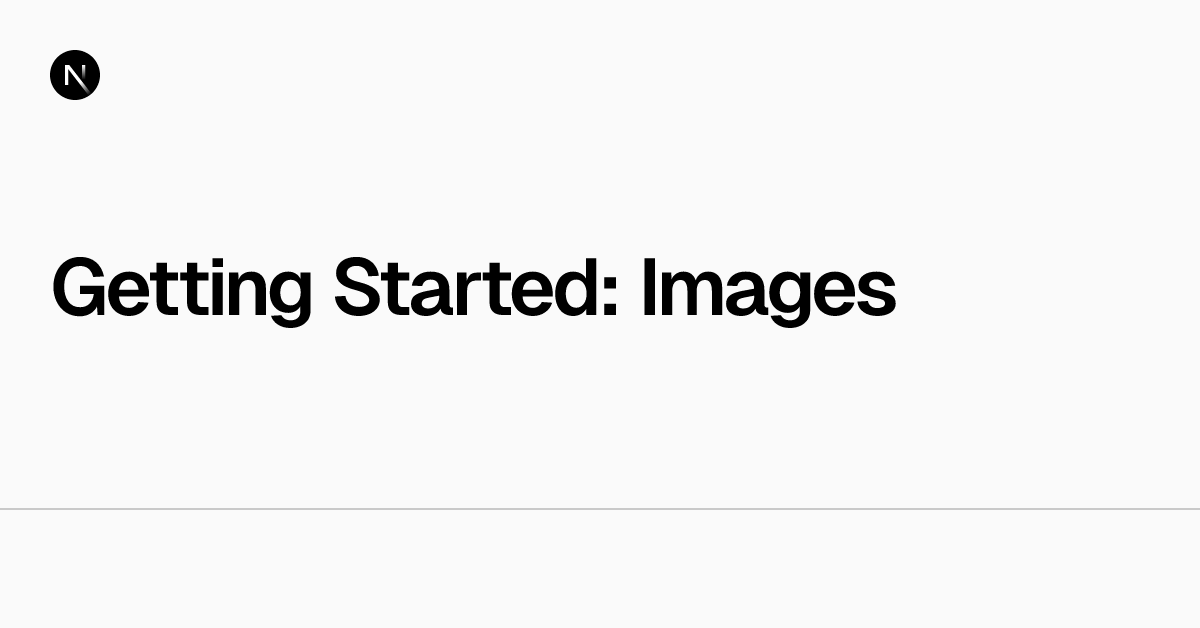Click the word "Started:" in the title
This screenshot has width=1200, height=628.
(477, 288)
